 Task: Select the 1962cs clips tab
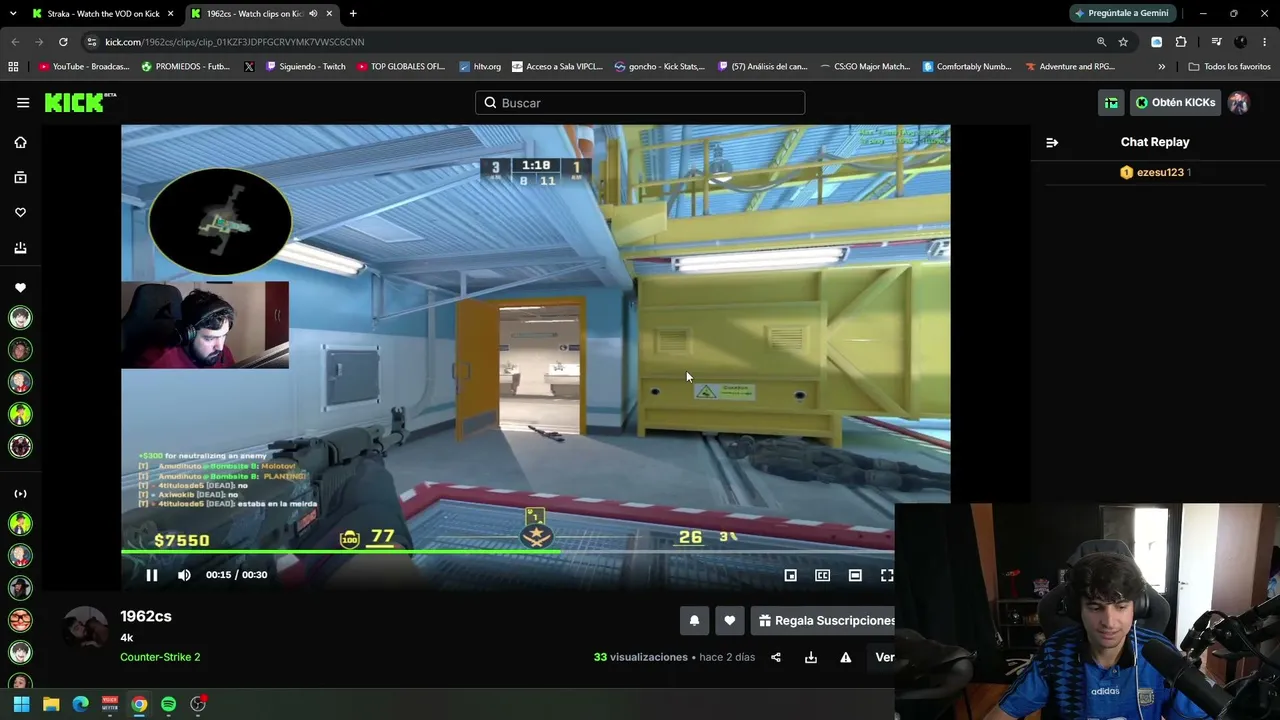tap(255, 14)
